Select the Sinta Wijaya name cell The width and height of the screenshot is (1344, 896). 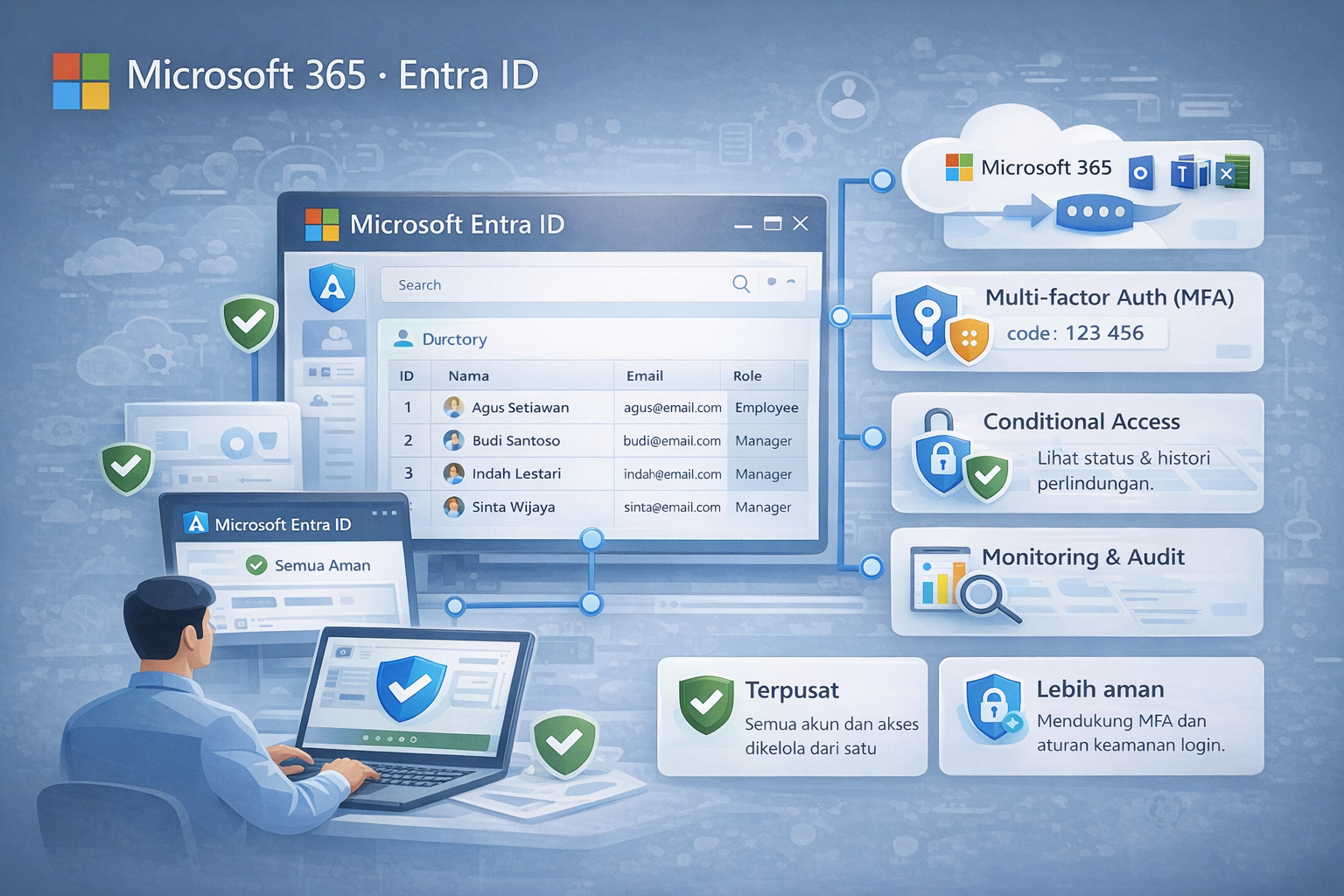pos(514,507)
